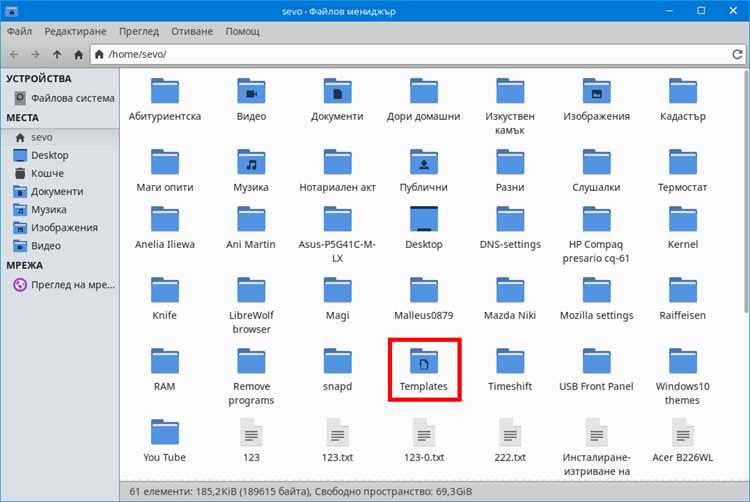This screenshot has height=502, width=750.
Task: Open Документи in sidebar places
Action: point(60,192)
